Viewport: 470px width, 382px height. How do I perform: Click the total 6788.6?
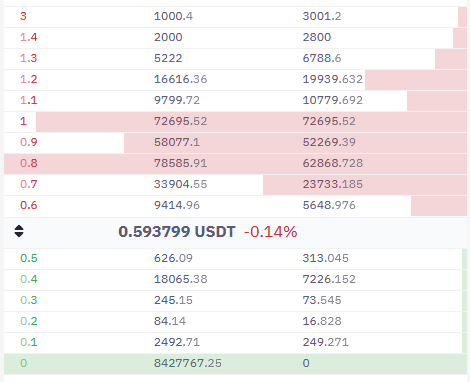point(322,58)
